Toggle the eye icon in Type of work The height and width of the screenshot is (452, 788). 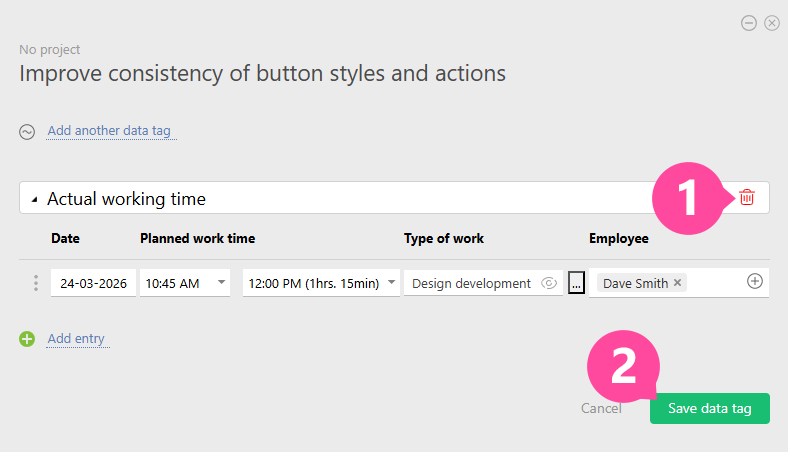pyautogui.click(x=548, y=283)
